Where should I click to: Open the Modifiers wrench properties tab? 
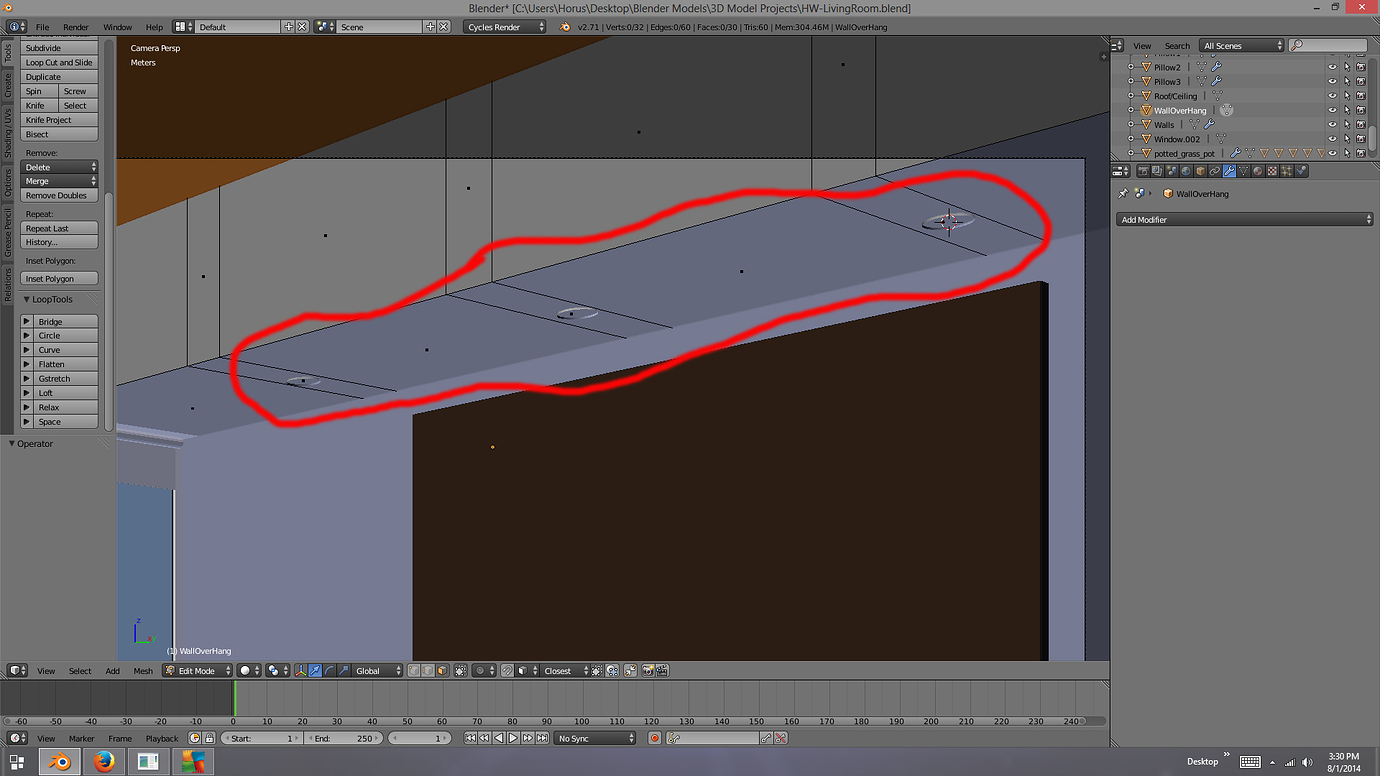point(1229,171)
